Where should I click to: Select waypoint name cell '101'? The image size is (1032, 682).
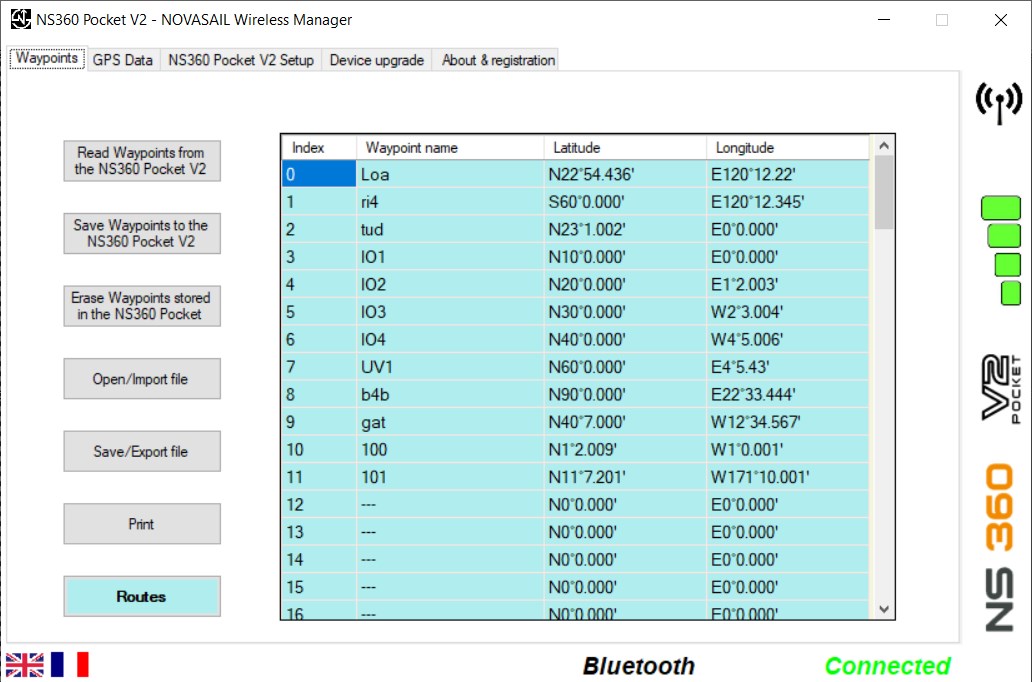(450, 477)
